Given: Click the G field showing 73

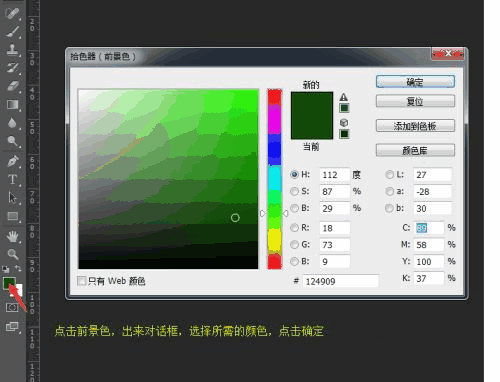Looking at the screenshot, I should (x=335, y=245).
